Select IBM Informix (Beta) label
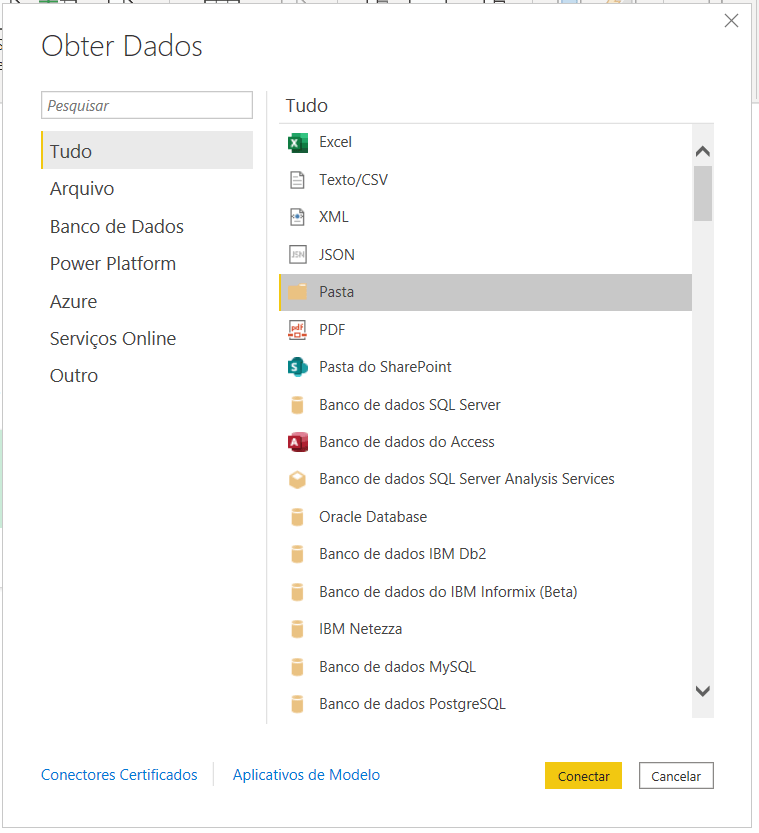This screenshot has width=759, height=833. [448, 592]
